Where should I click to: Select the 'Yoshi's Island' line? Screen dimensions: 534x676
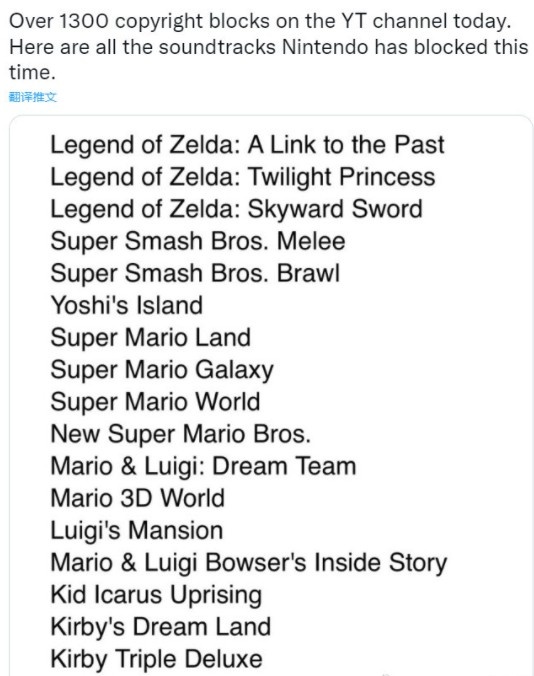click(127, 305)
